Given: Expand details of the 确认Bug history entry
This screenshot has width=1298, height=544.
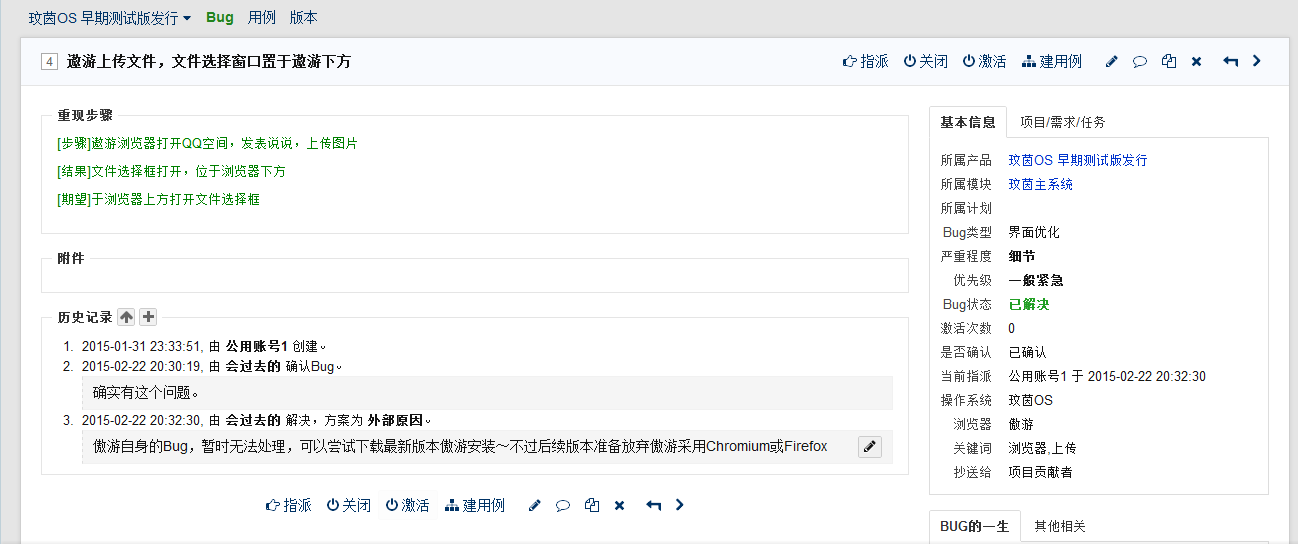Looking at the screenshot, I should [x=339, y=367].
